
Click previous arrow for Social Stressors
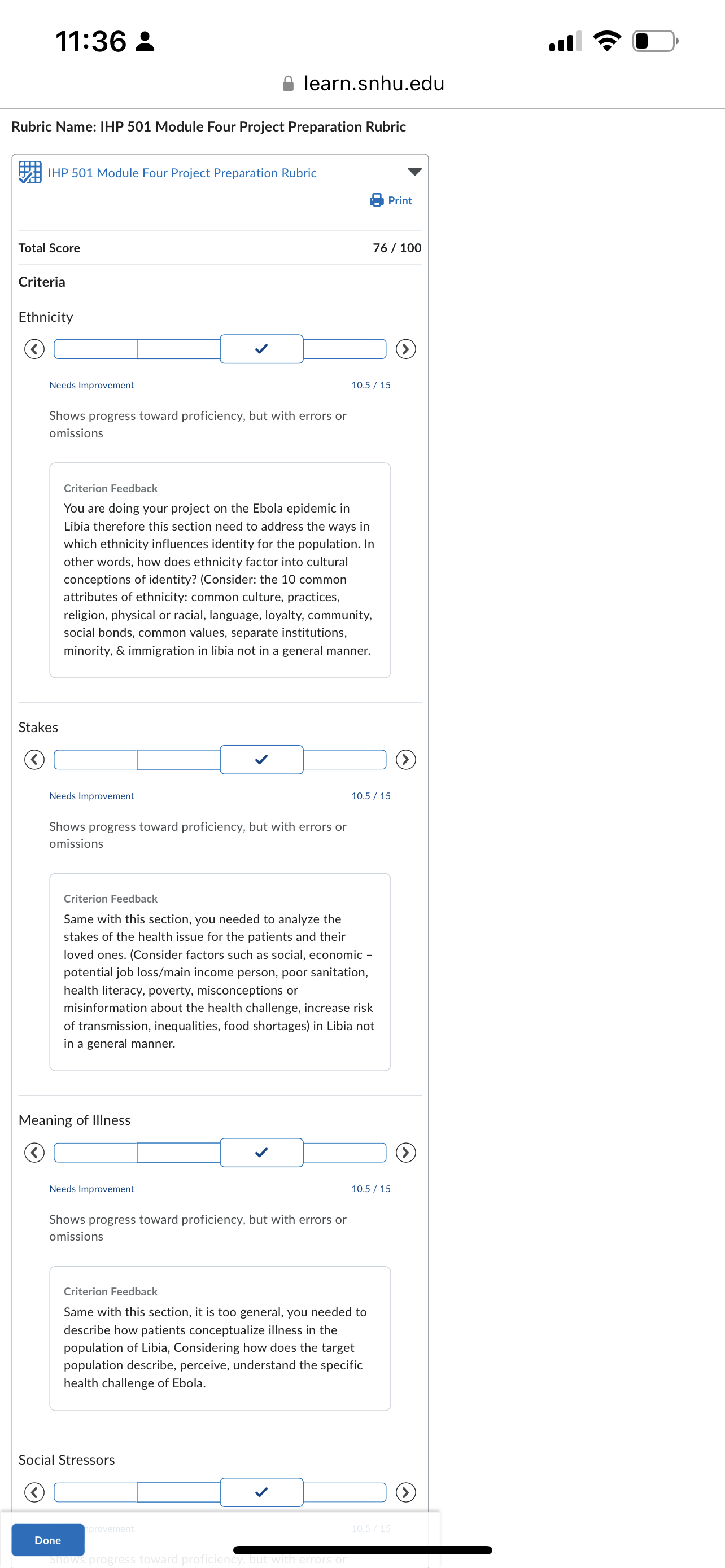[x=34, y=1492]
